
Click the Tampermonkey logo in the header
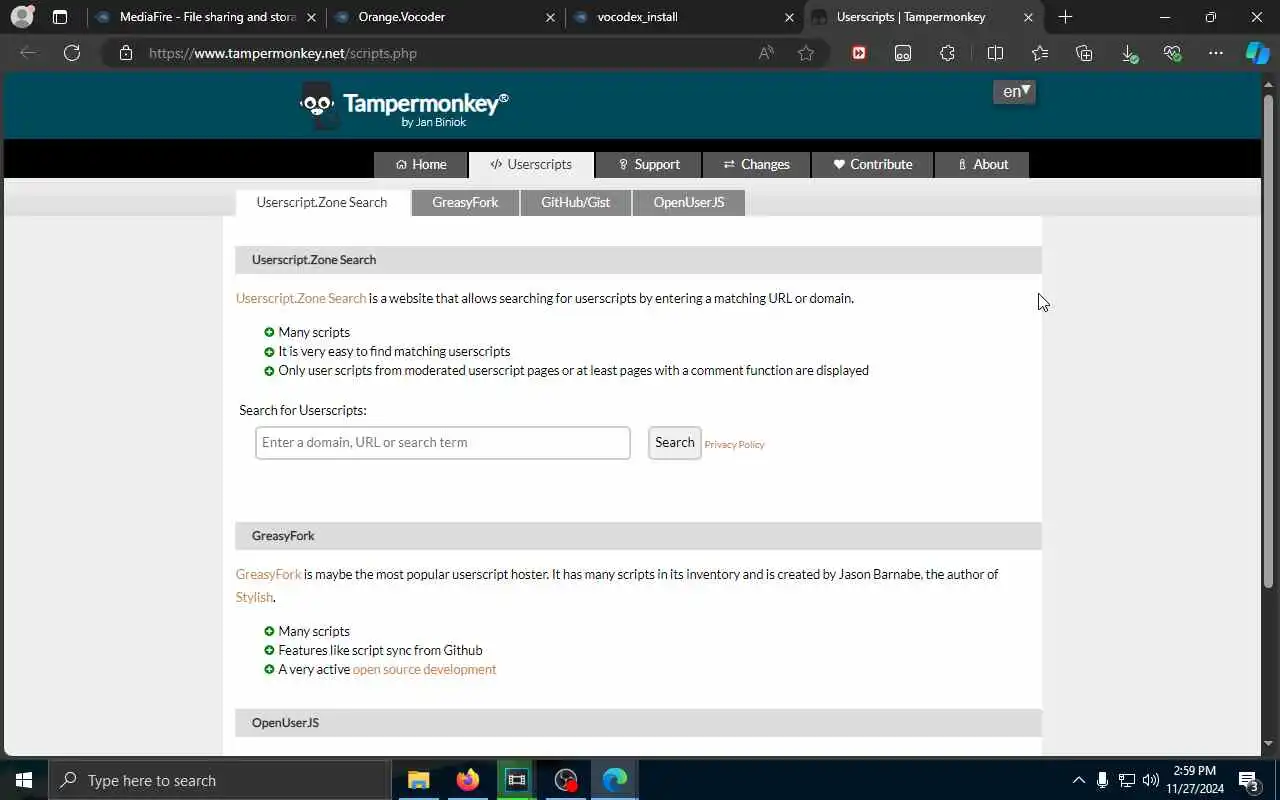pos(404,106)
